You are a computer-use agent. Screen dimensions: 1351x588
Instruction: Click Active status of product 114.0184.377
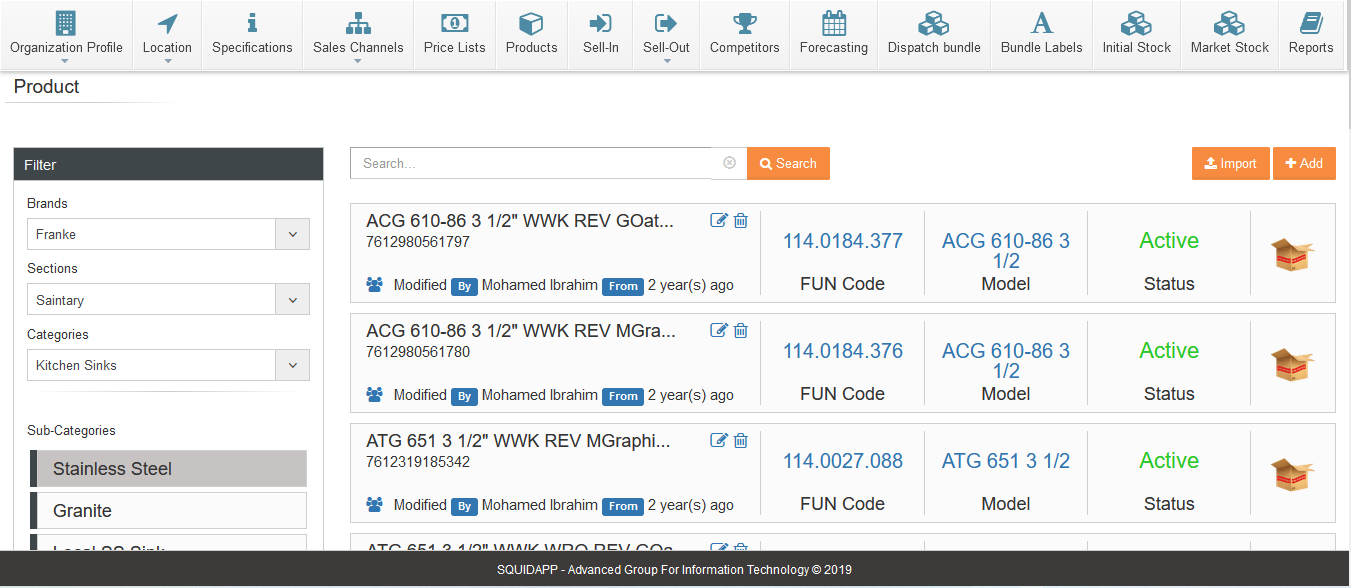point(1169,241)
